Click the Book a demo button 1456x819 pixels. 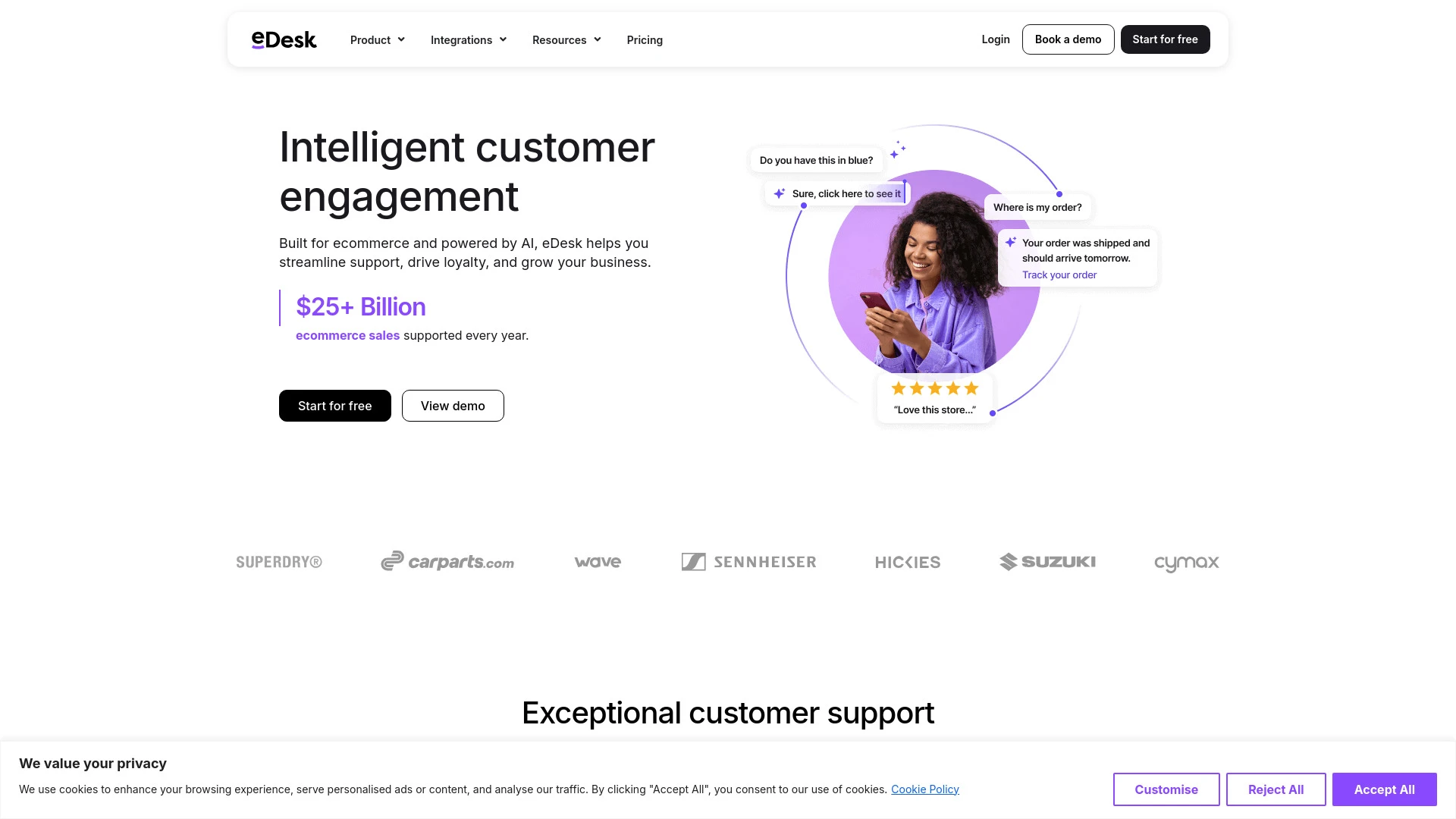coord(1068,39)
